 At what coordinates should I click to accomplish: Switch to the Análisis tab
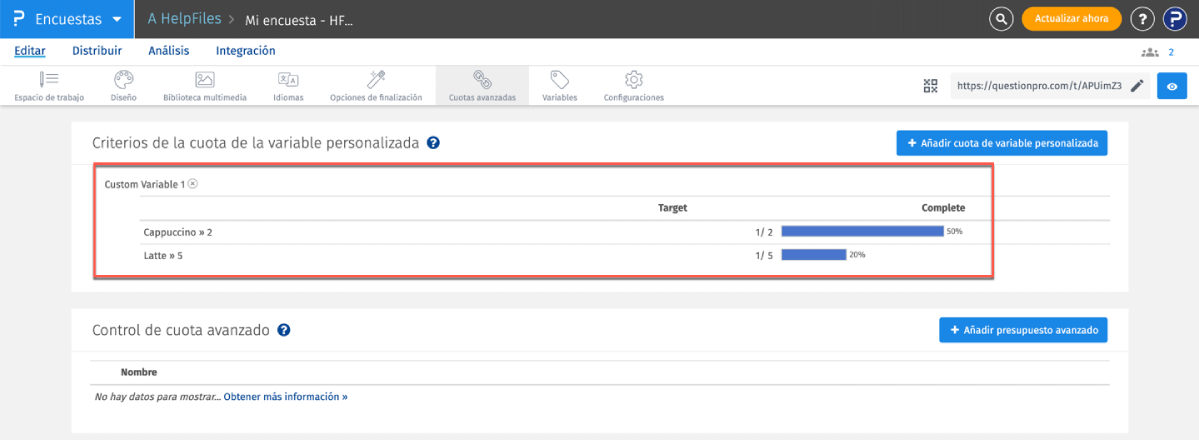coord(169,51)
